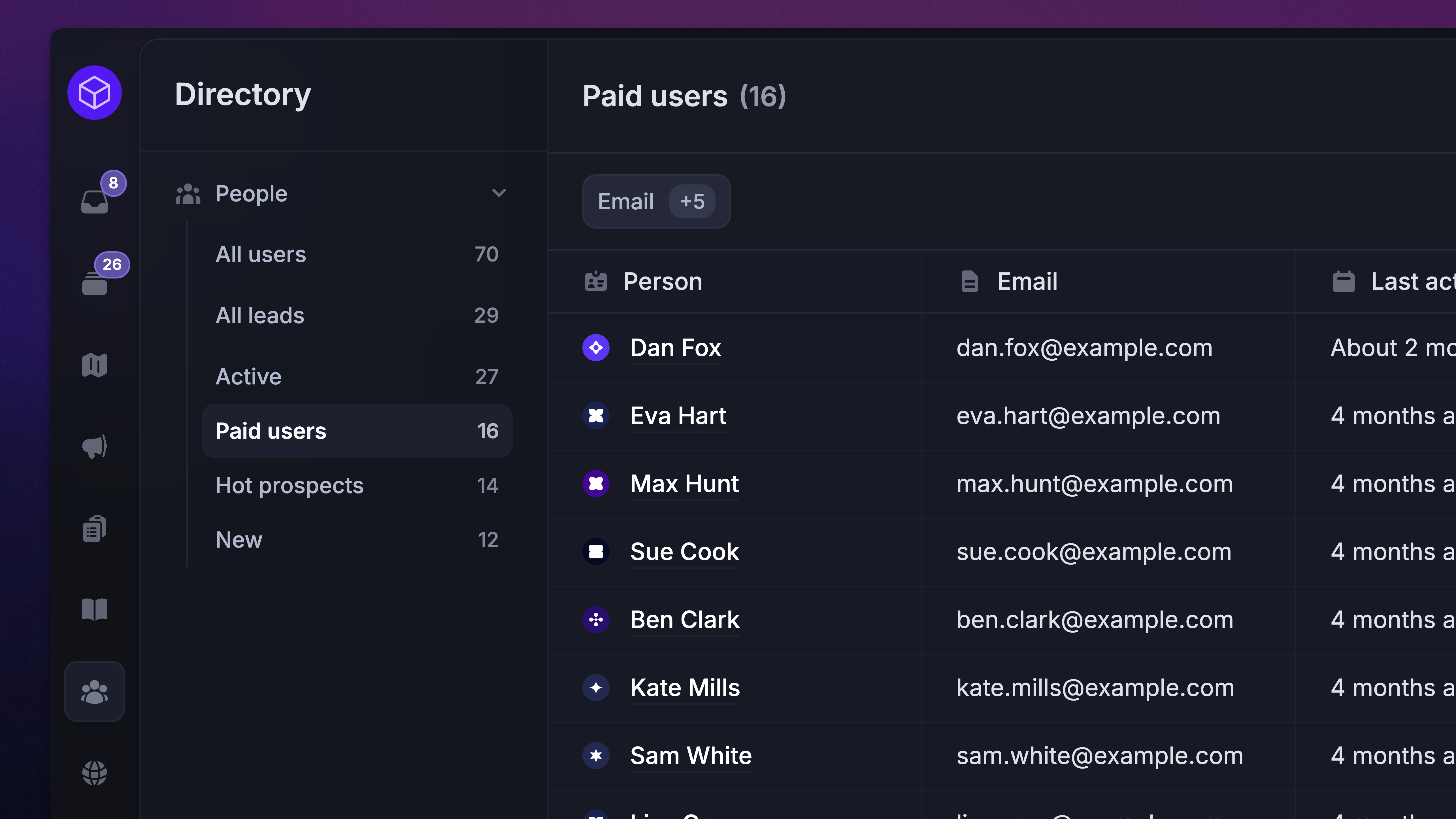Image resolution: width=1456 pixels, height=819 pixels.
Task: Open the globe icon in sidebar
Action: [94, 773]
